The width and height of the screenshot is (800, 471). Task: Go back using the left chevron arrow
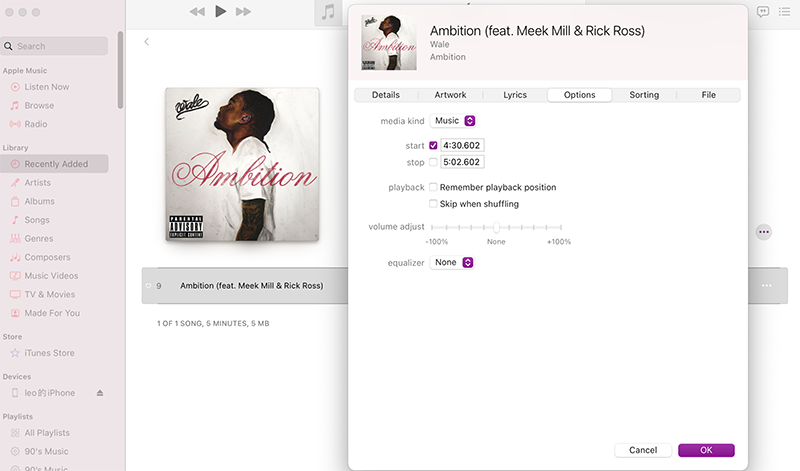[x=146, y=42]
